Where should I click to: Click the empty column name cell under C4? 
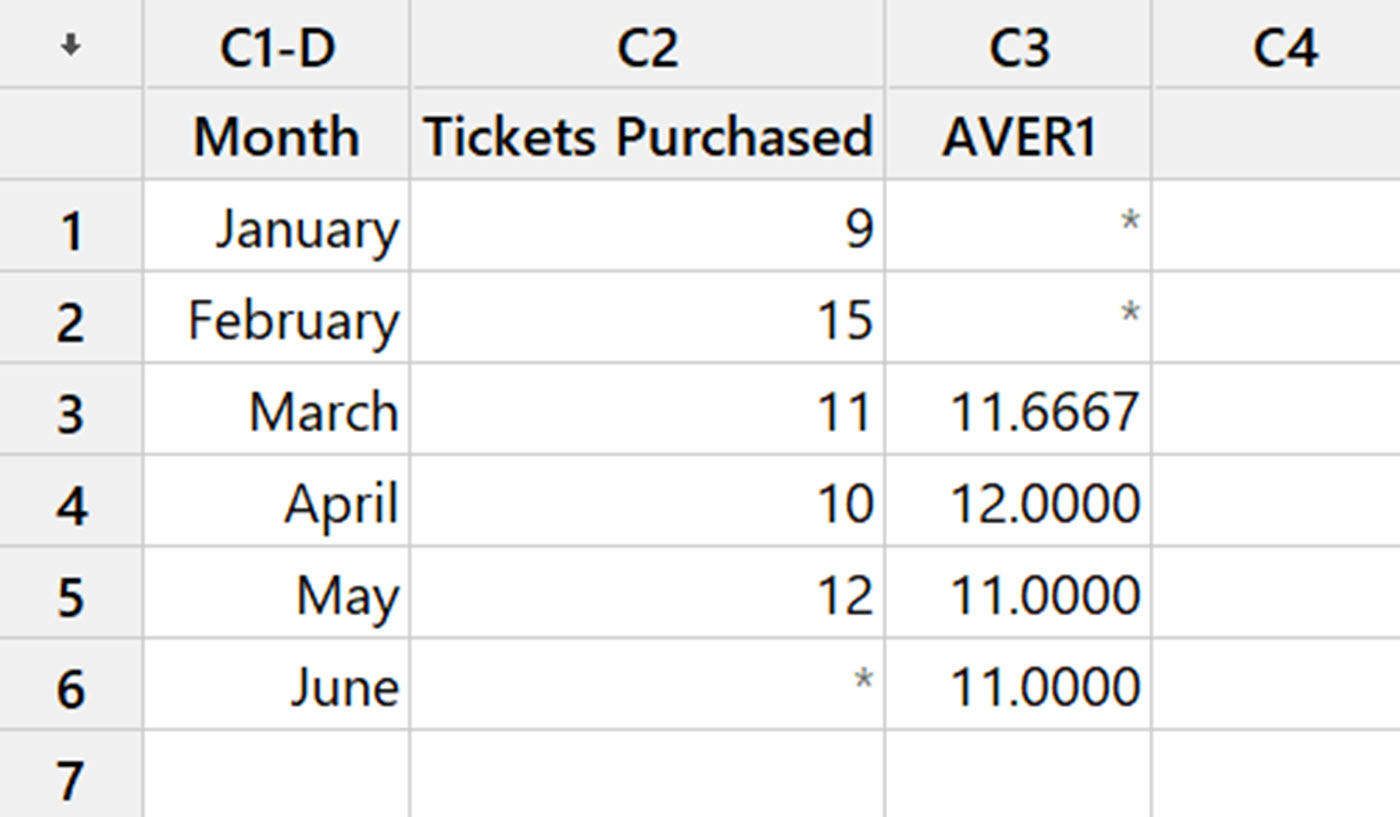click(x=1277, y=134)
